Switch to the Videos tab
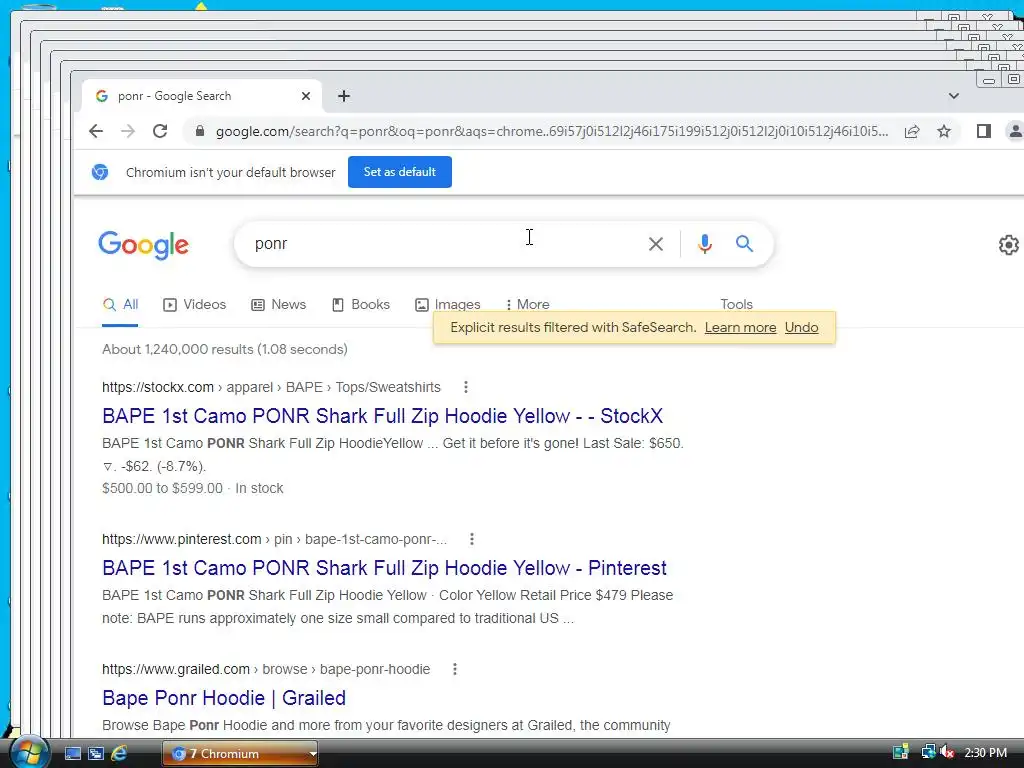 tap(195, 304)
